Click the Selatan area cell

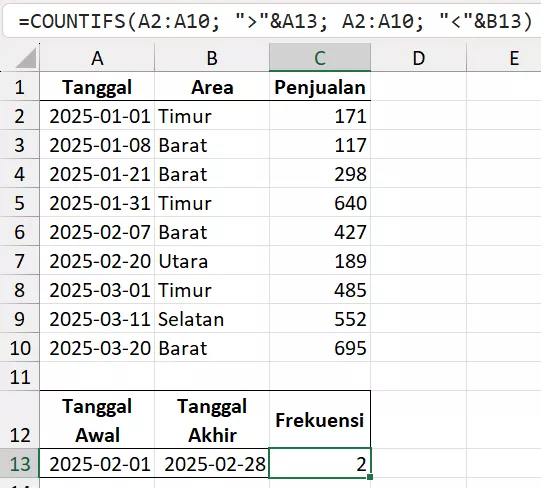[x=212, y=319]
